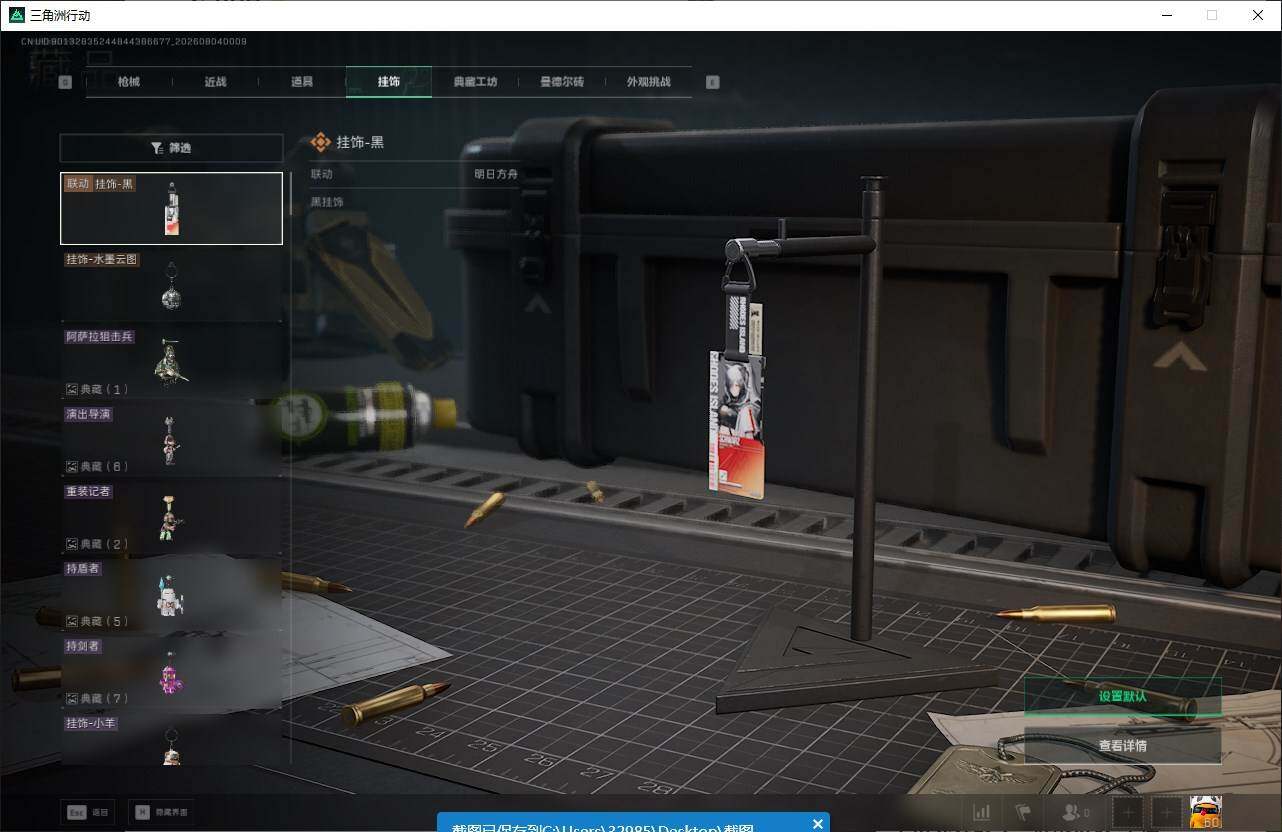This screenshot has height=832, width=1282.
Task: Open the player avatar profile
Action: [1206, 813]
